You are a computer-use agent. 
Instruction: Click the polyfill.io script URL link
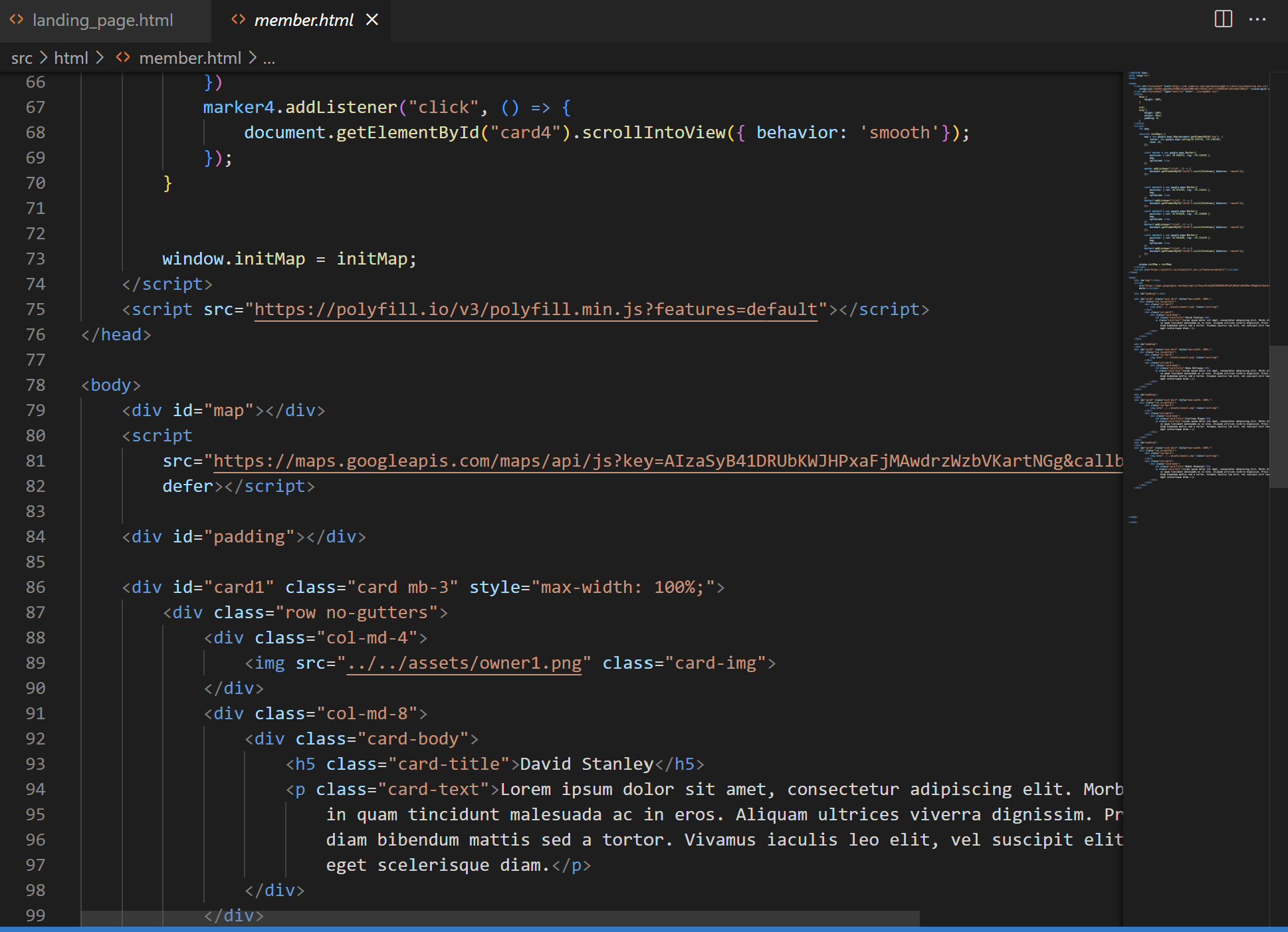coord(535,310)
